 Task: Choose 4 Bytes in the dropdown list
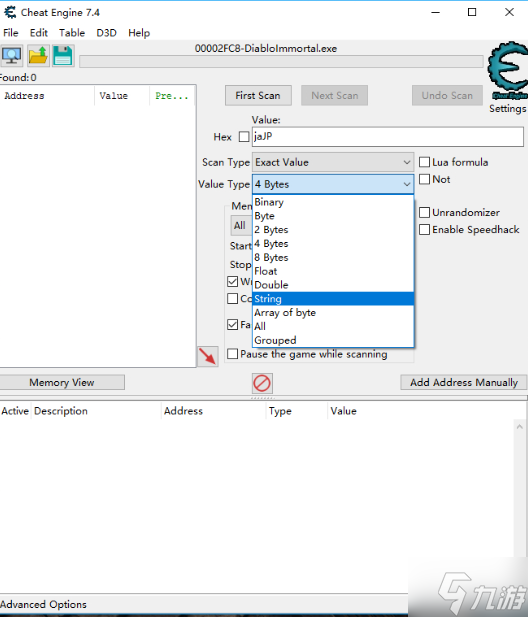pyautogui.click(x=333, y=244)
